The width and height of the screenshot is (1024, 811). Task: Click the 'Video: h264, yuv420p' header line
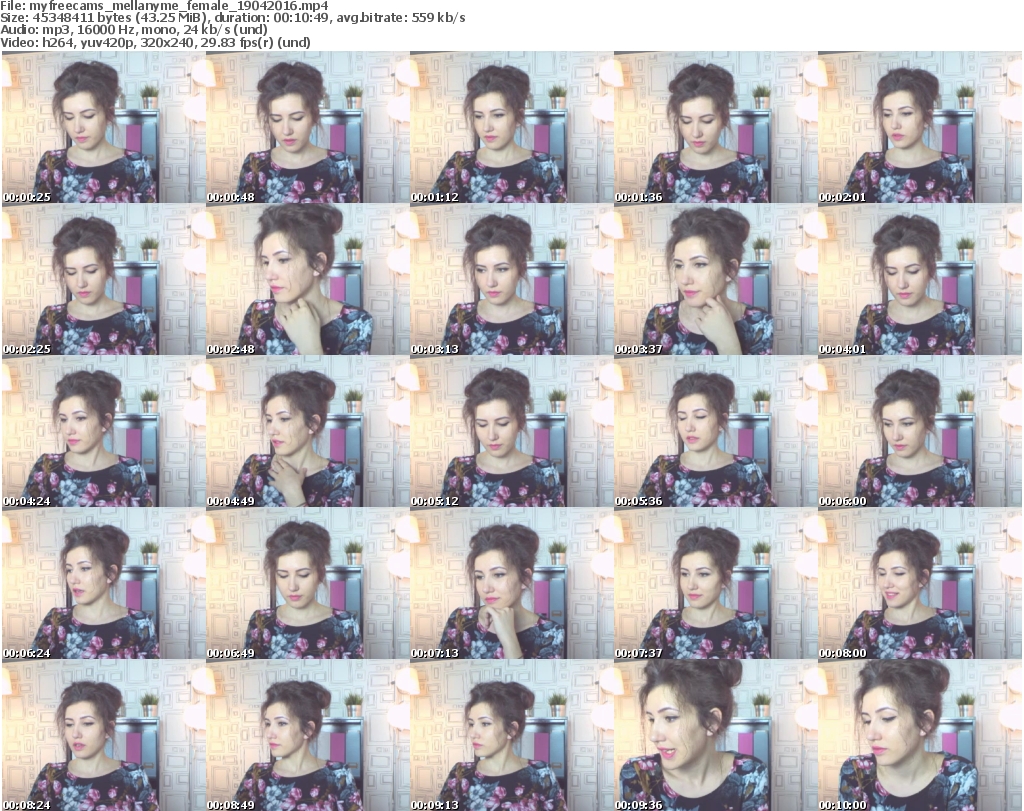(x=155, y=42)
